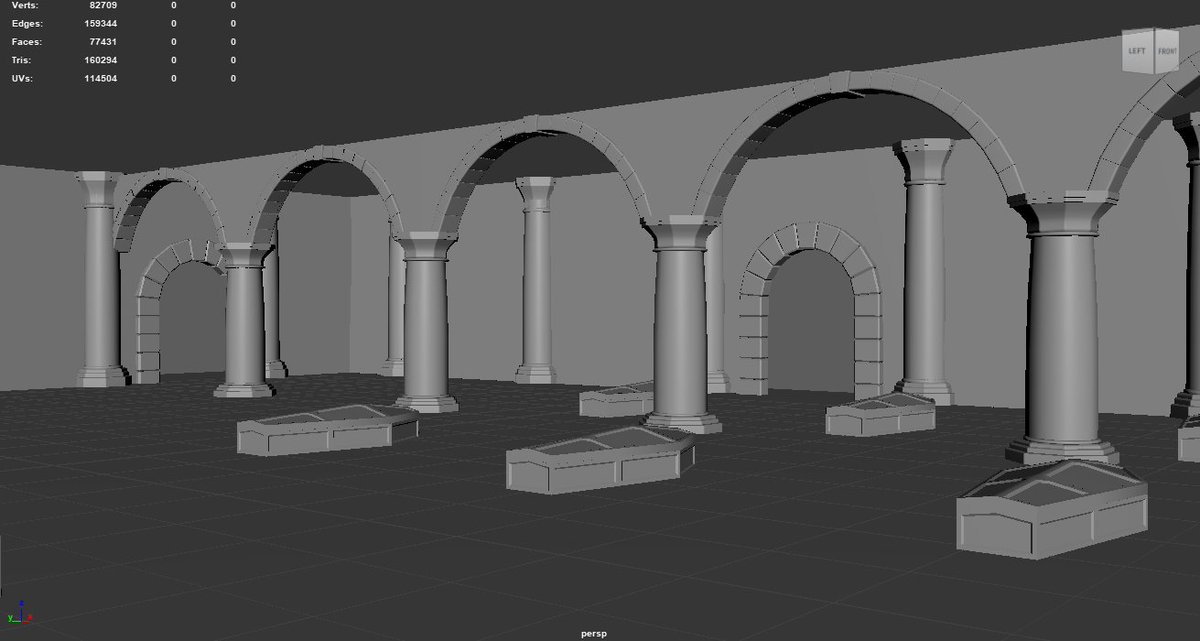The width and height of the screenshot is (1200, 641).
Task: Click the Faces: label in the HUD
Action: (26, 42)
